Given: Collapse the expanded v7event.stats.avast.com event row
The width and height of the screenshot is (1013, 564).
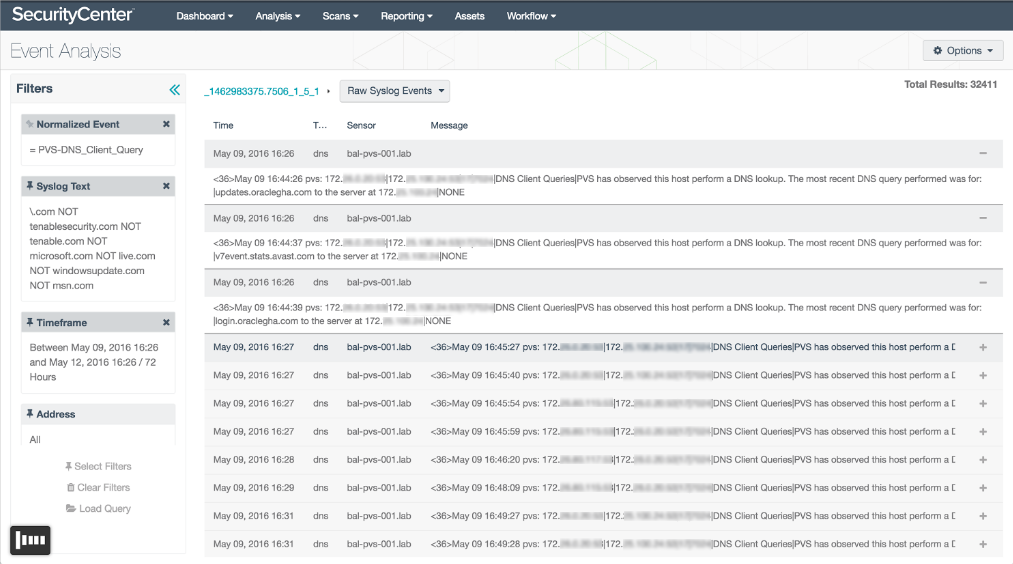Looking at the screenshot, I should pos(983,218).
